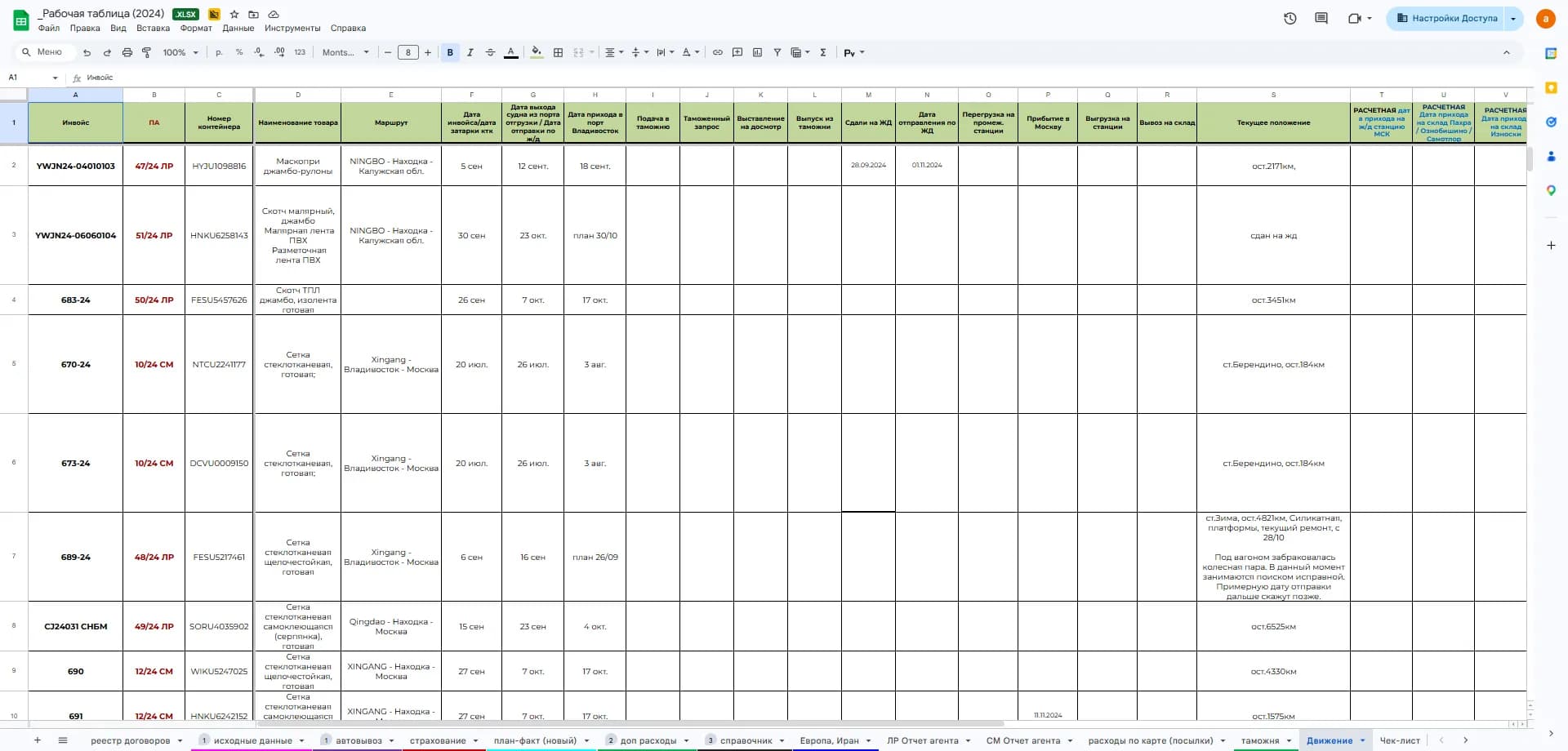Insert a link
Image resolution: width=1568 pixels, height=751 pixels.
(718, 52)
